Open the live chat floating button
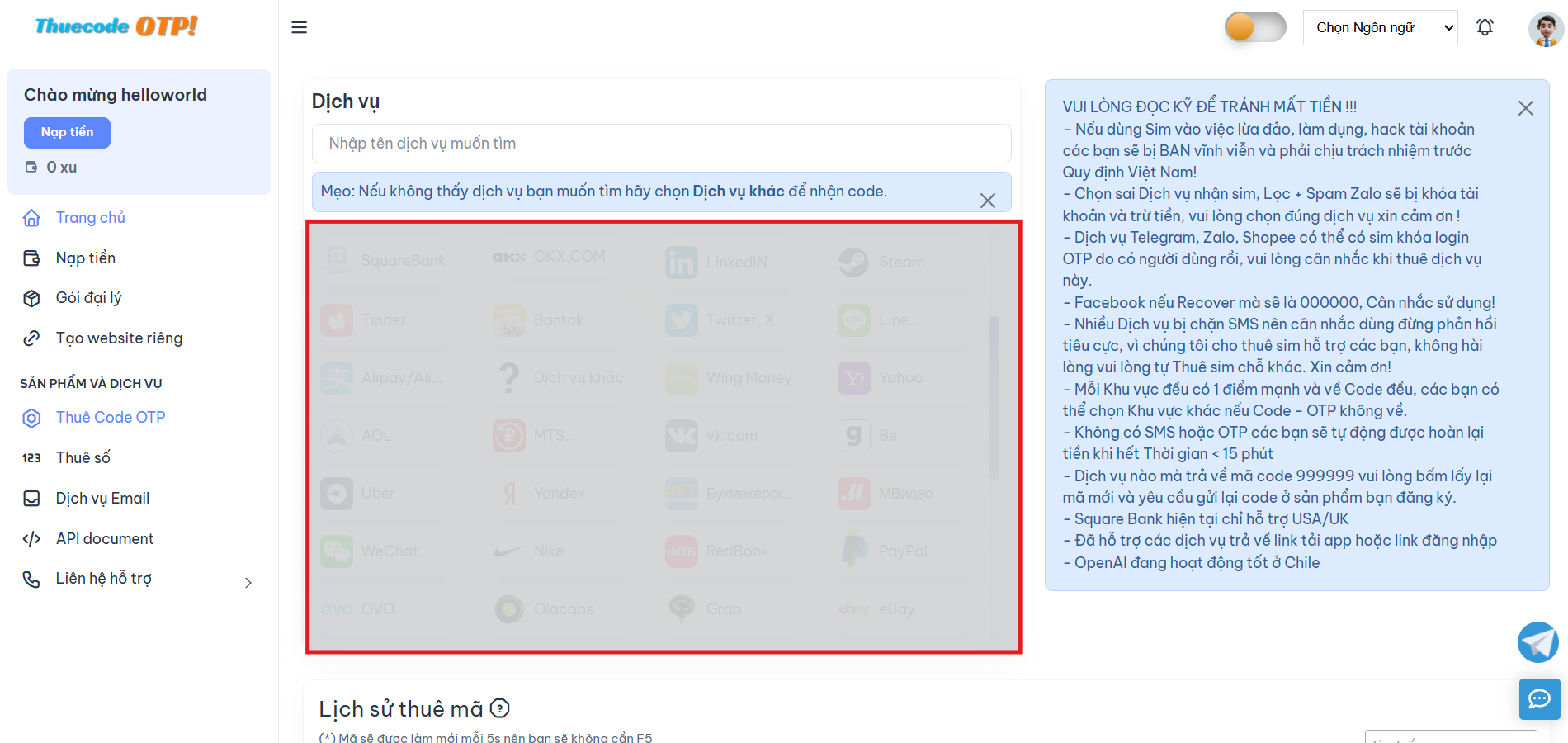This screenshot has height=743, width=1568. click(x=1540, y=699)
